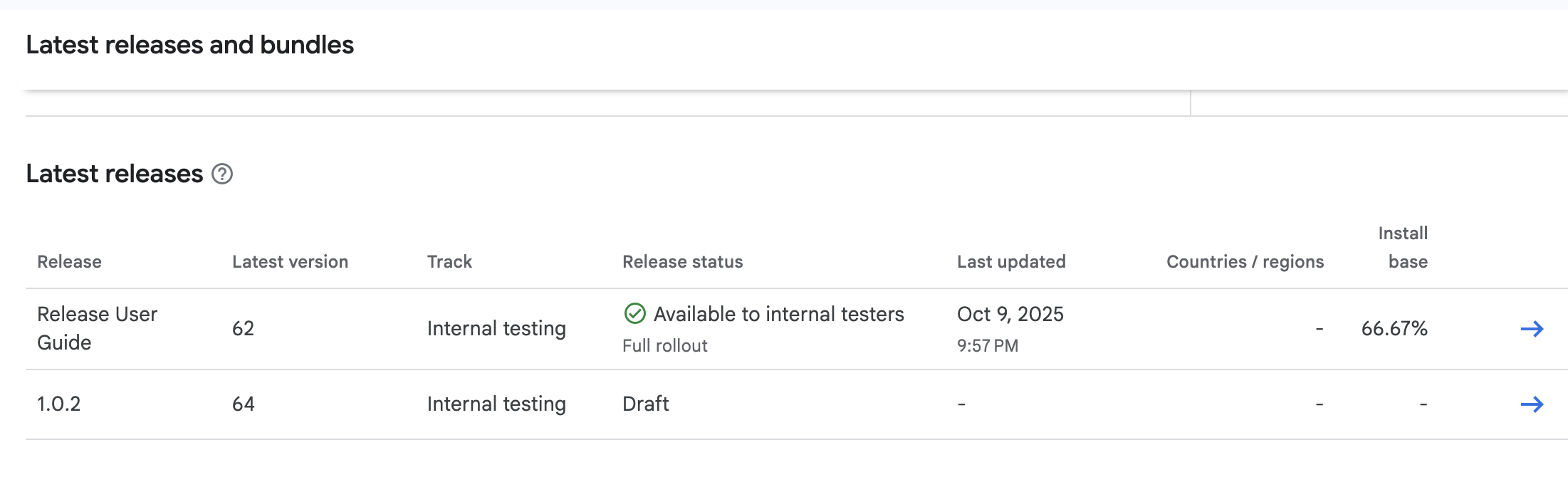This screenshot has width=1568, height=477.
Task: Click the 66.67% install base value
Action: [1394, 329]
